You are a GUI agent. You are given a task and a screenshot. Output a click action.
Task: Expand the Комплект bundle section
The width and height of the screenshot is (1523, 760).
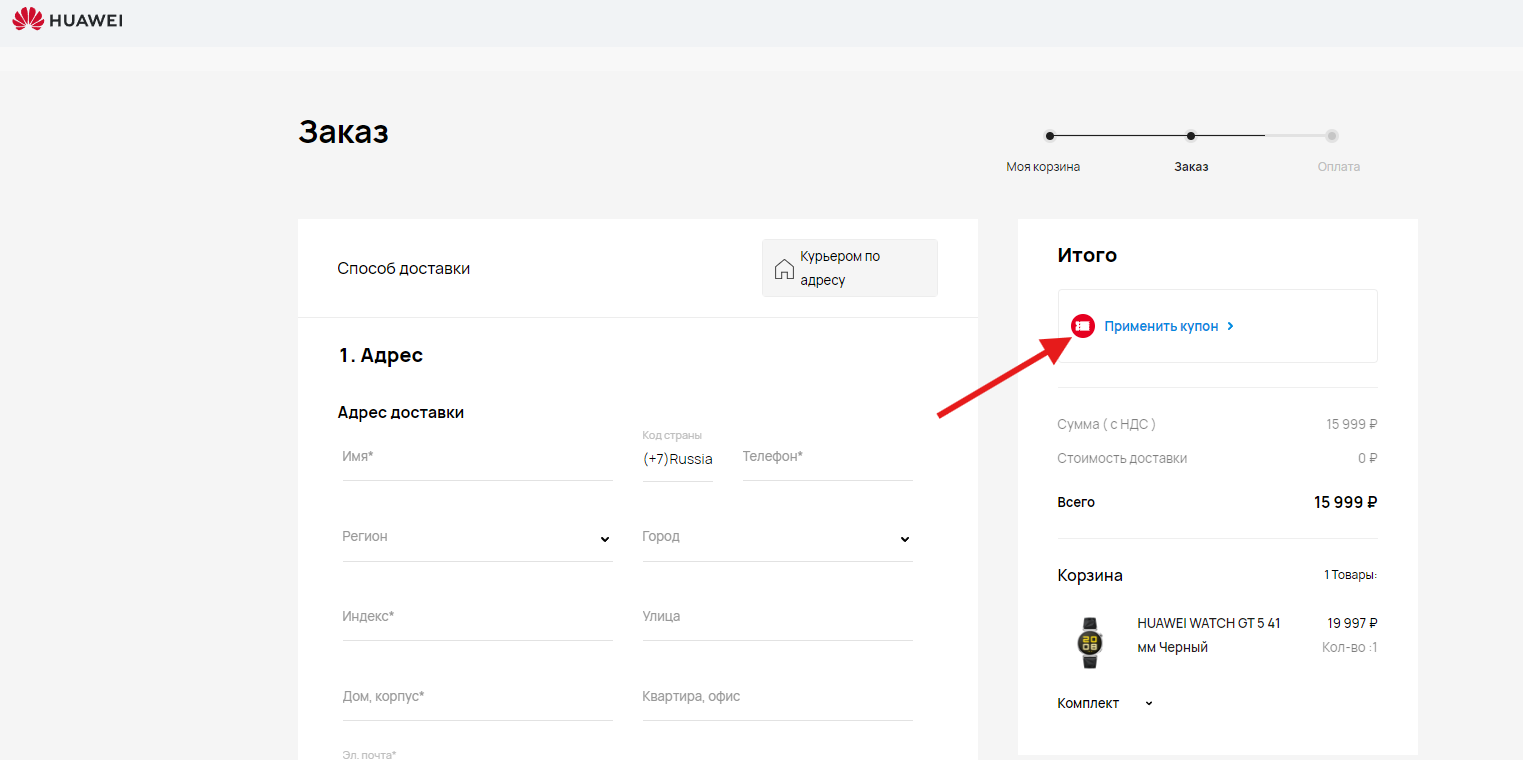[x=1105, y=703]
